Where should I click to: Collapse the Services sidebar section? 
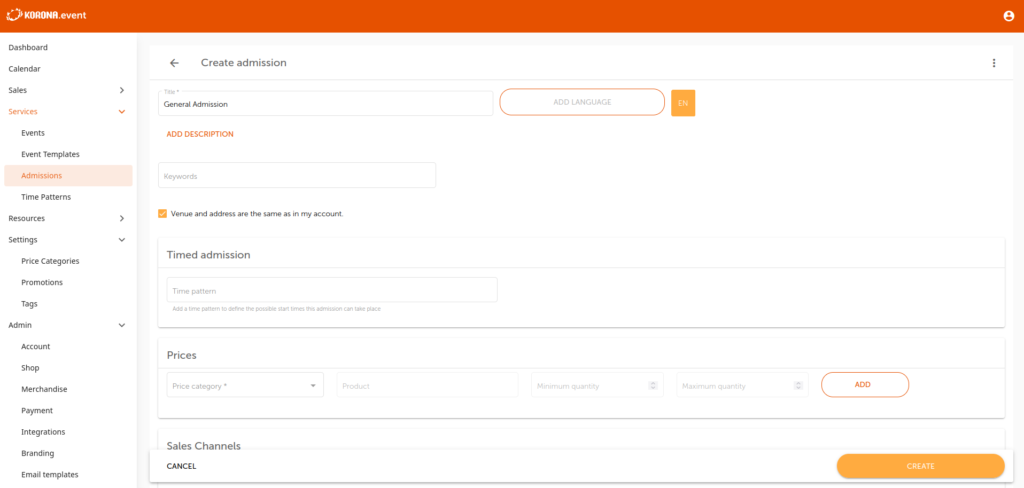121,112
